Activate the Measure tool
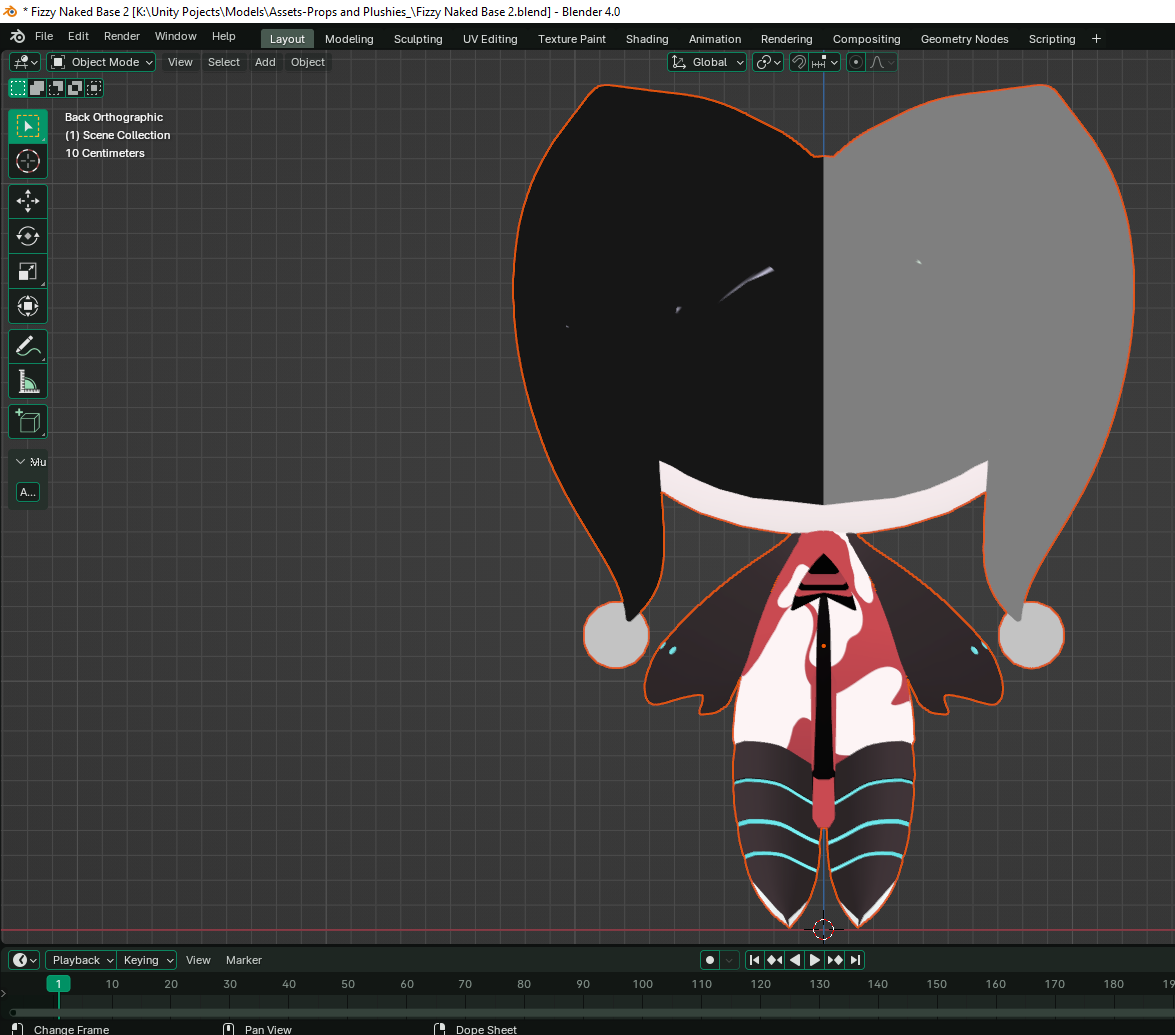Image resolution: width=1175 pixels, height=1035 pixels. [27, 382]
